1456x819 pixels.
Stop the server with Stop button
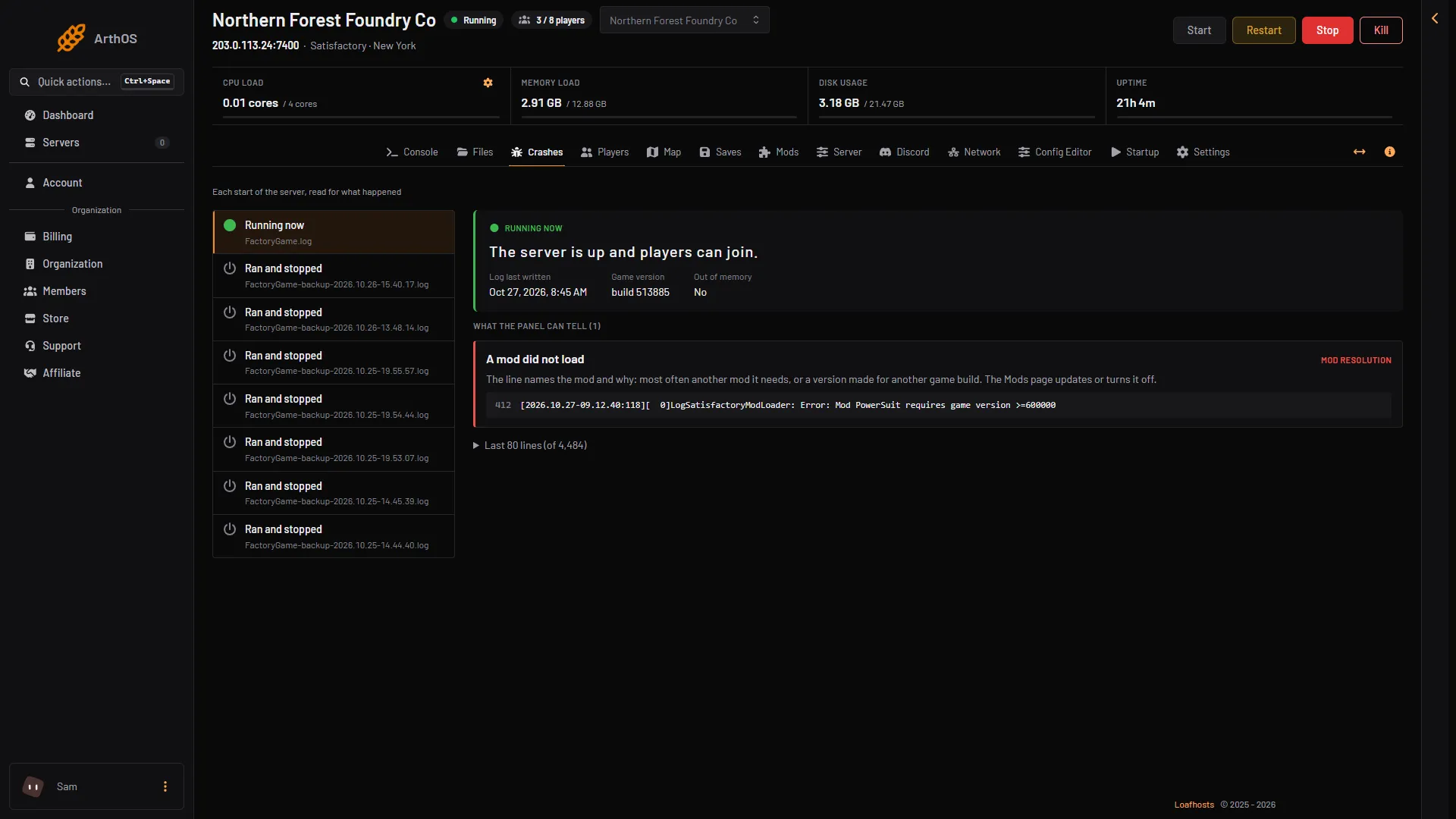(1327, 30)
